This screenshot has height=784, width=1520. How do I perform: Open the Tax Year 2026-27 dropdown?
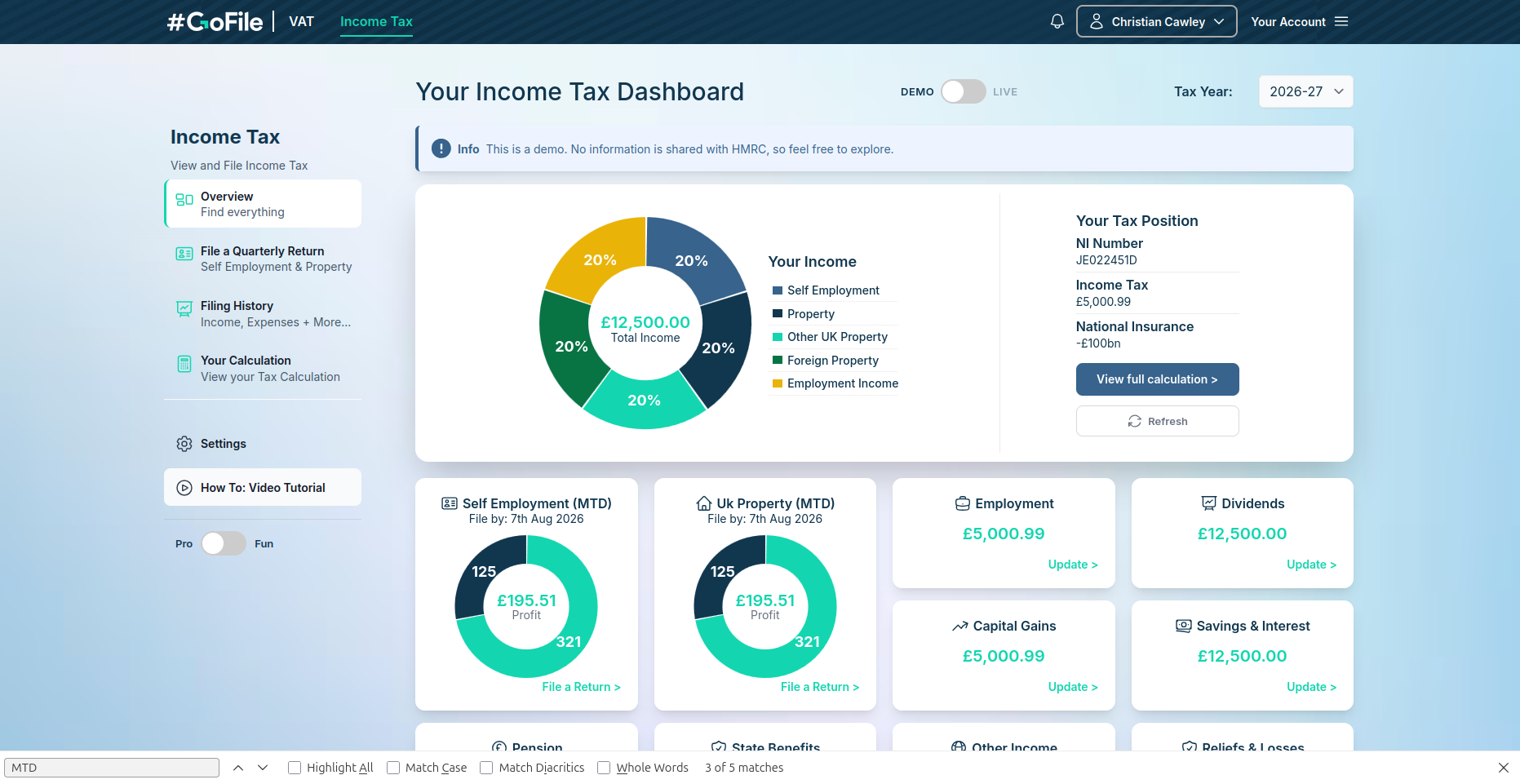pos(1305,91)
